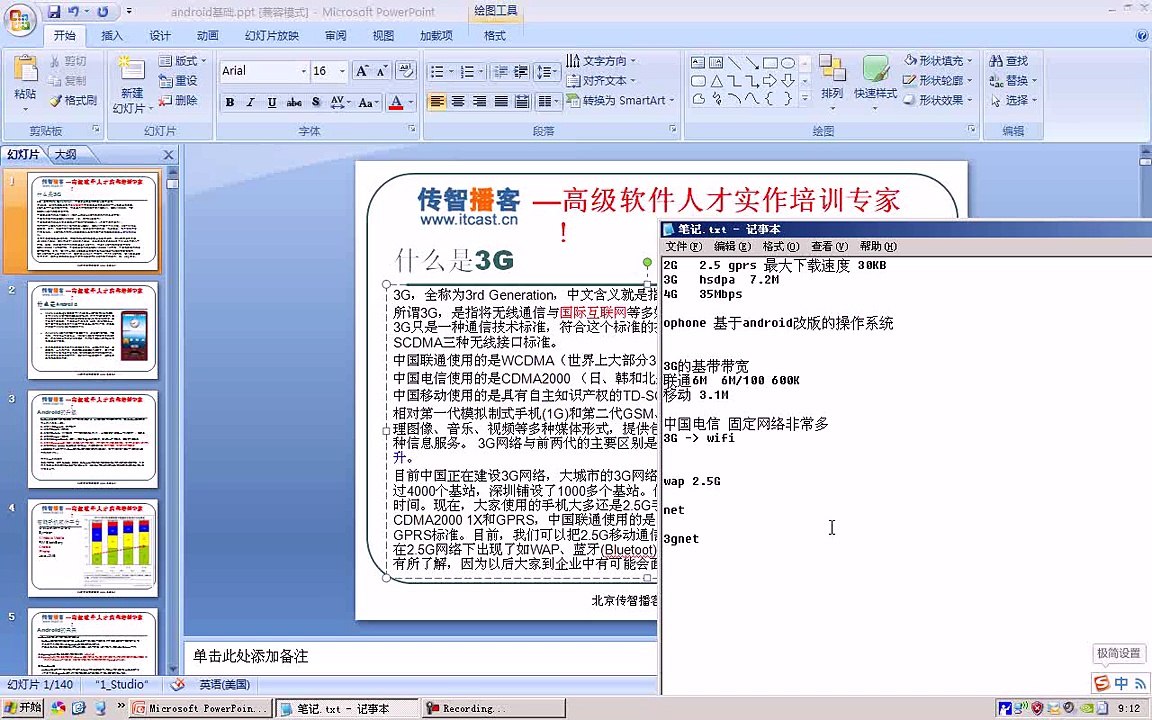The width and height of the screenshot is (1152, 720).
Task: Click Windows Start (开始) button
Action: pos(23,708)
